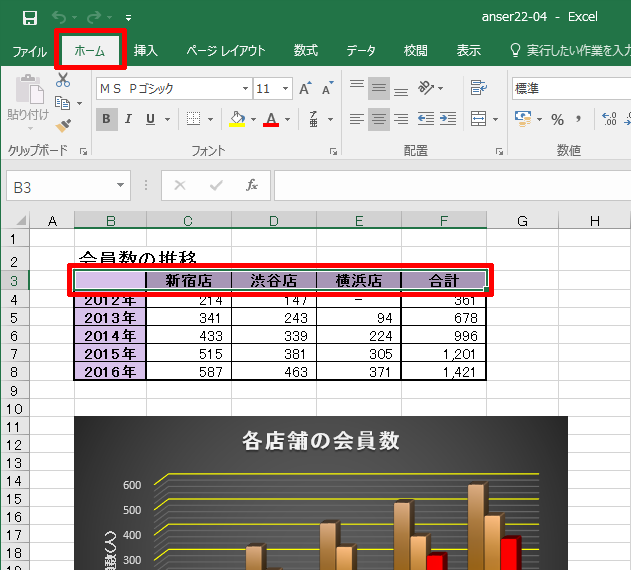Align text right
Screen dimensions: 631x570
[x=401, y=119]
